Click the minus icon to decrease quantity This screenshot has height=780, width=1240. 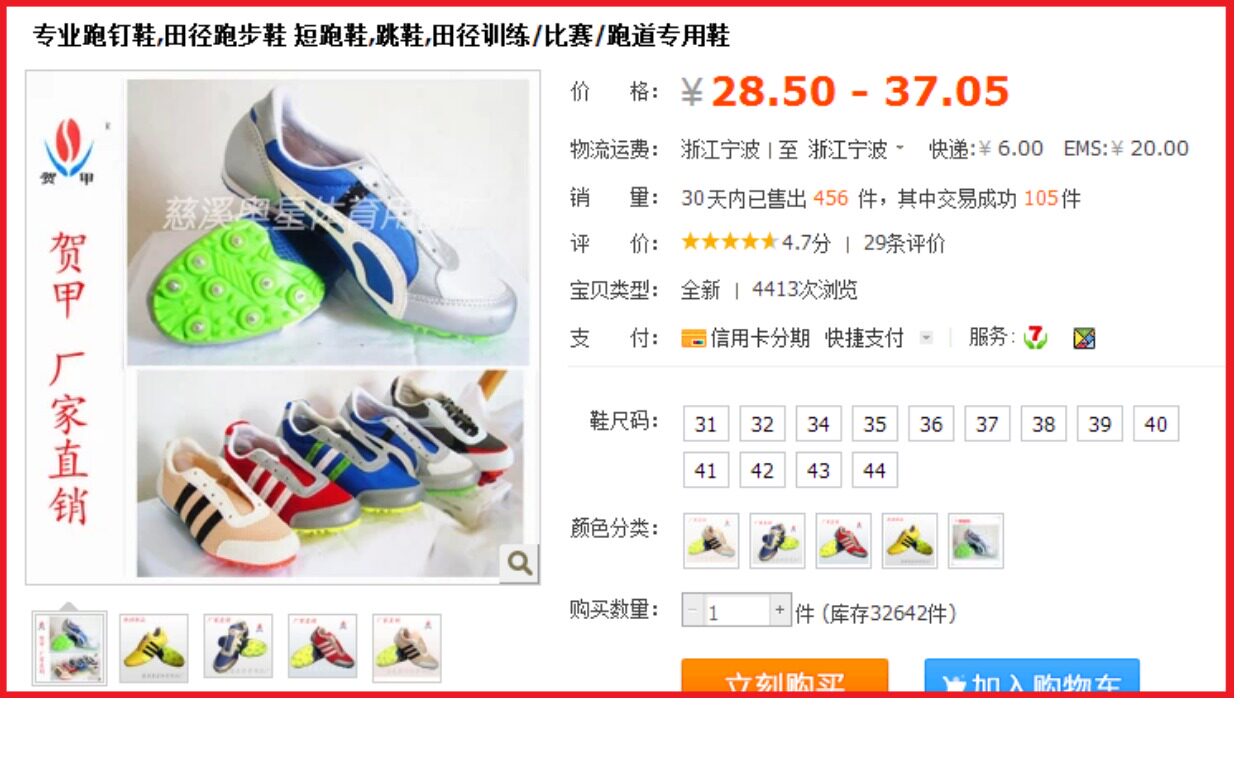pos(693,610)
